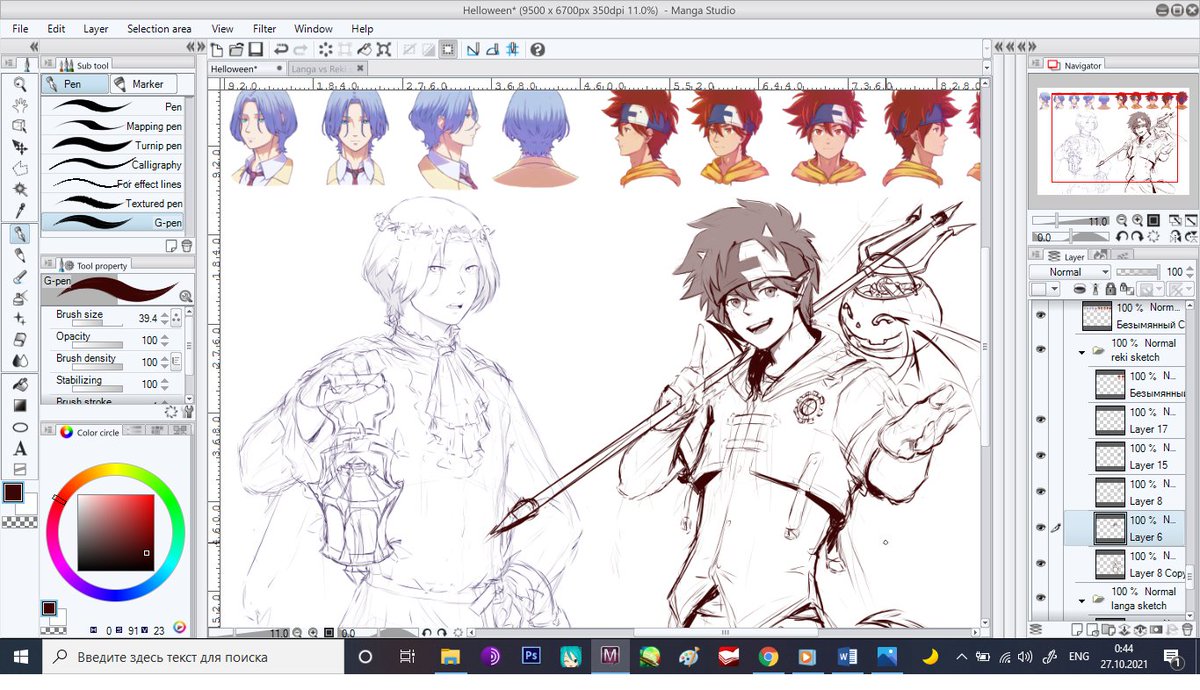Screen dimensions: 1200x690
Task: Choose the Calligraphy sub tool
Action: click(113, 164)
